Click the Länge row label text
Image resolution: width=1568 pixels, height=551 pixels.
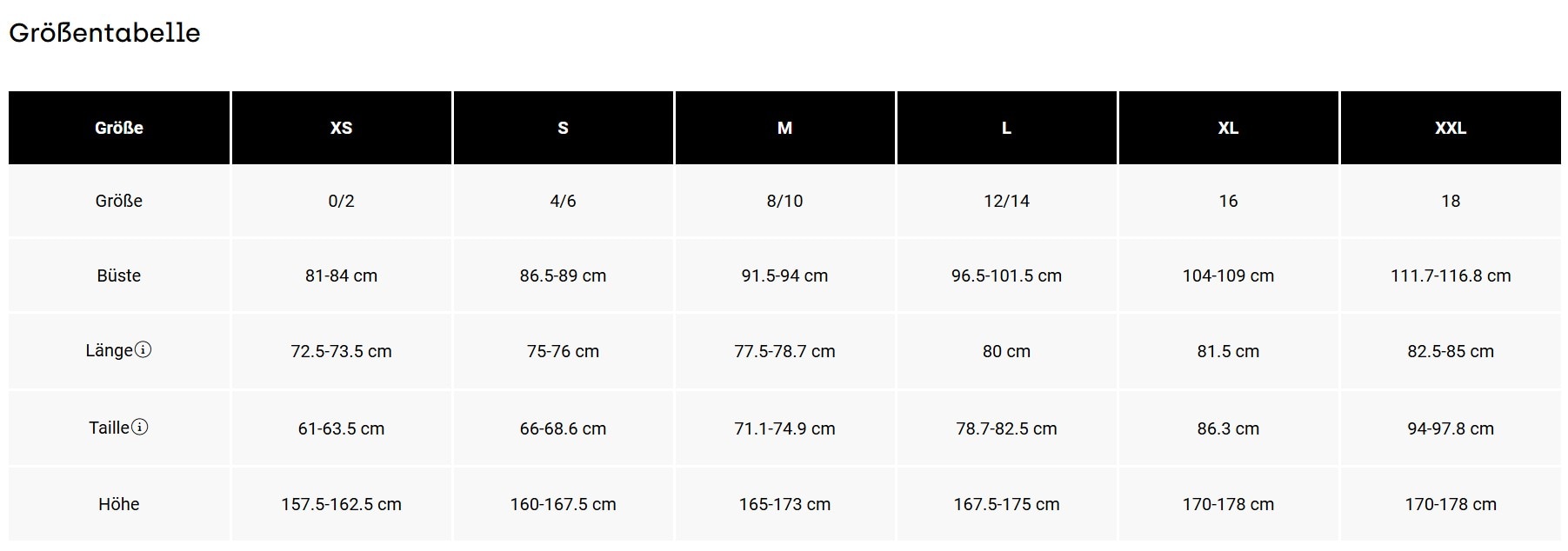point(109,350)
